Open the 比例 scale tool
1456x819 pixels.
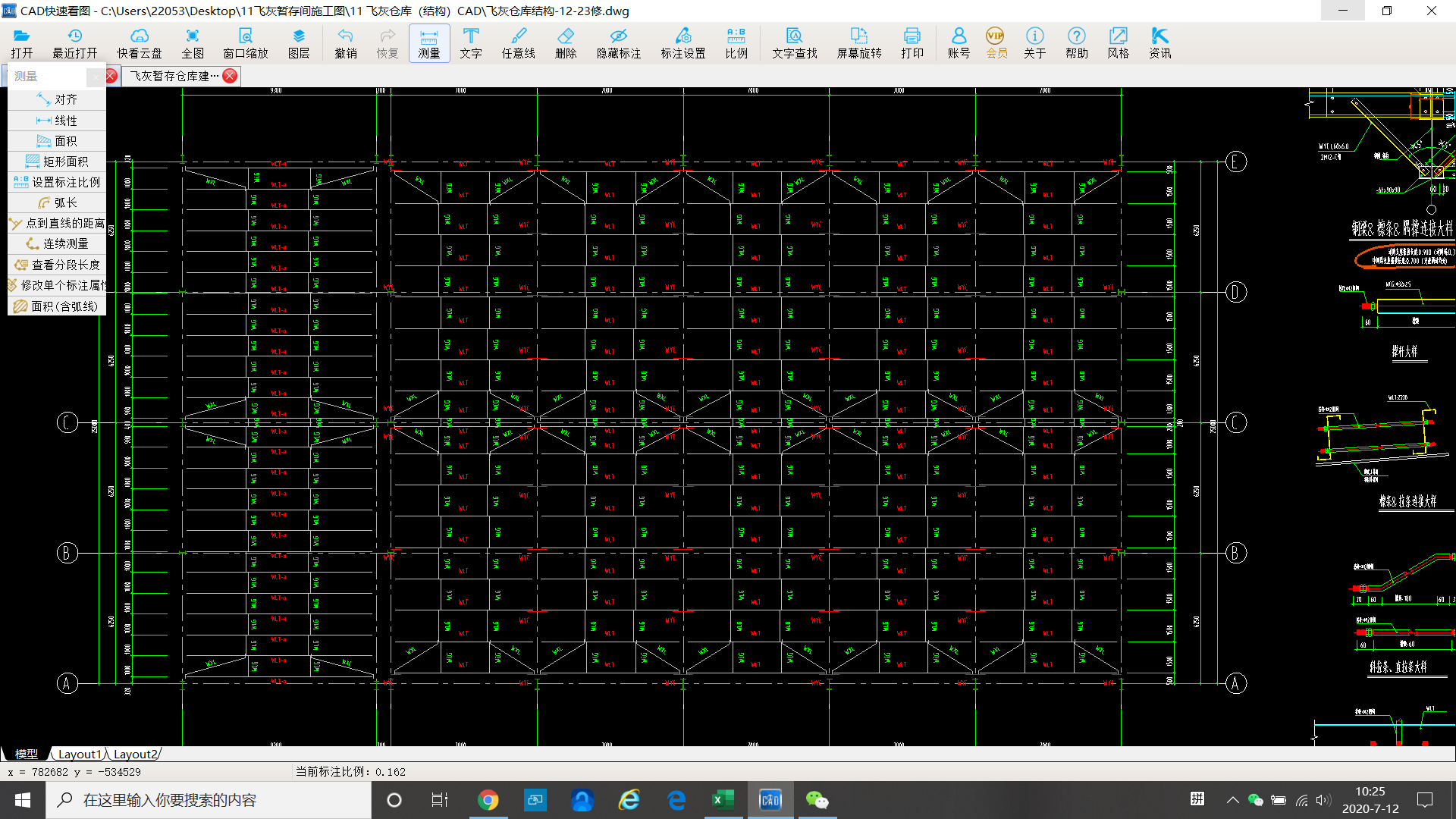pyautogui.click(x=736, y=43)
